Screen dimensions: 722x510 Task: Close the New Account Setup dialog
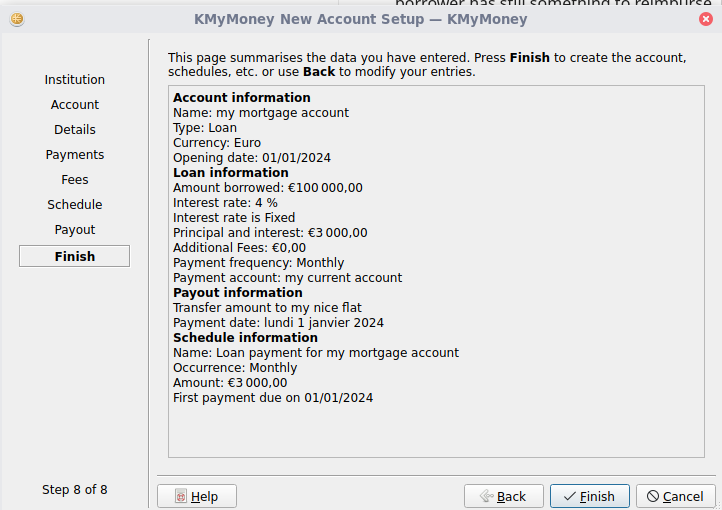[x=705, y=19]
